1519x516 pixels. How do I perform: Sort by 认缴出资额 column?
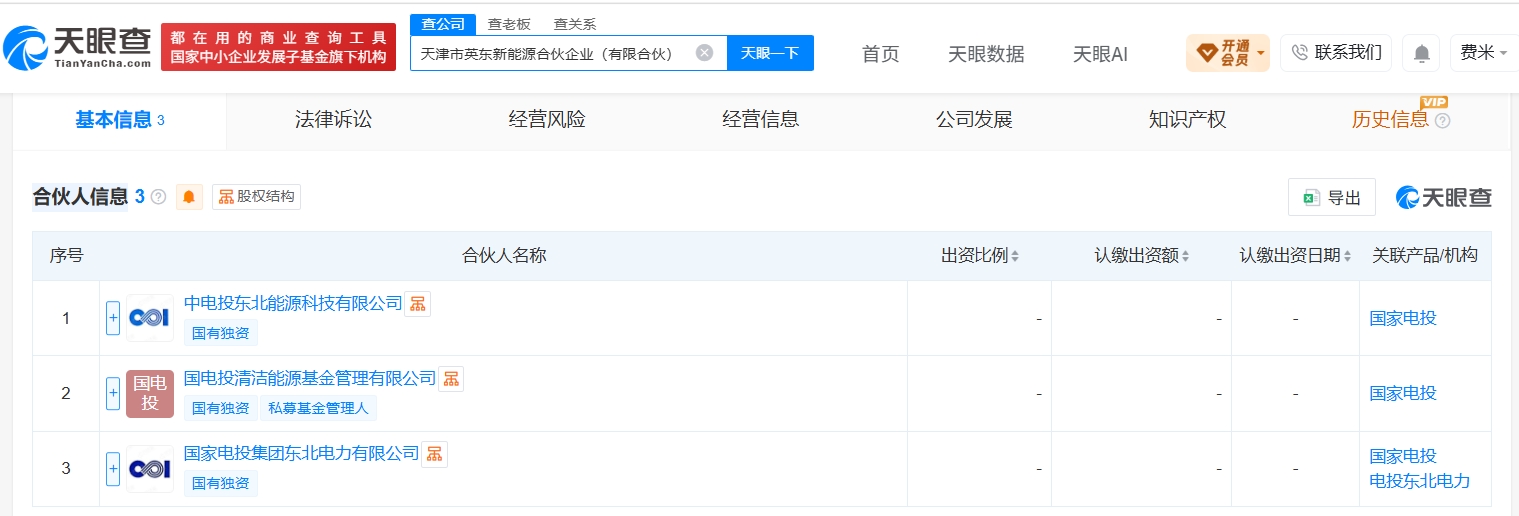(x=1142, y=256)
